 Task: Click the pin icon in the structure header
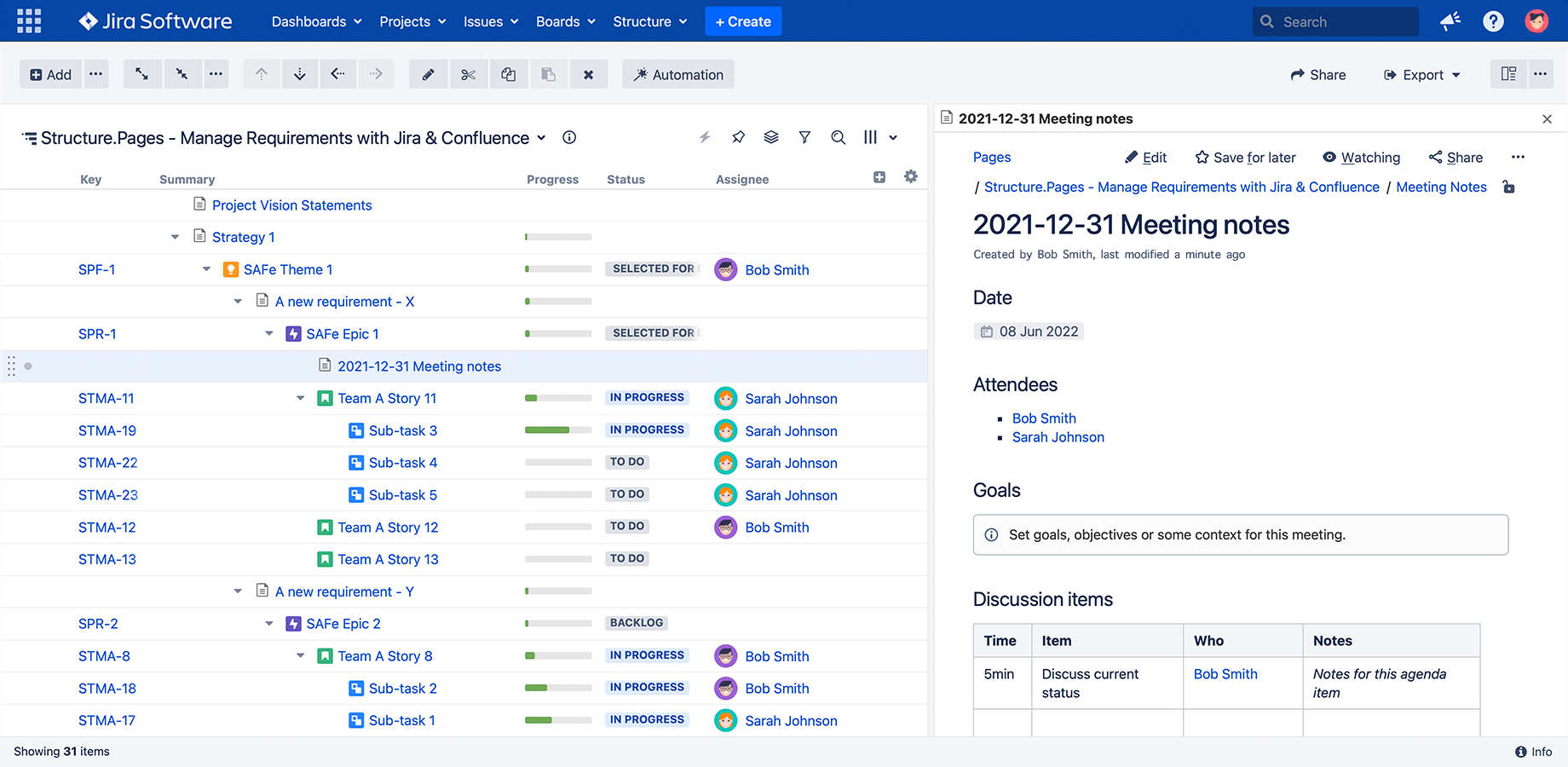(739, 137)
